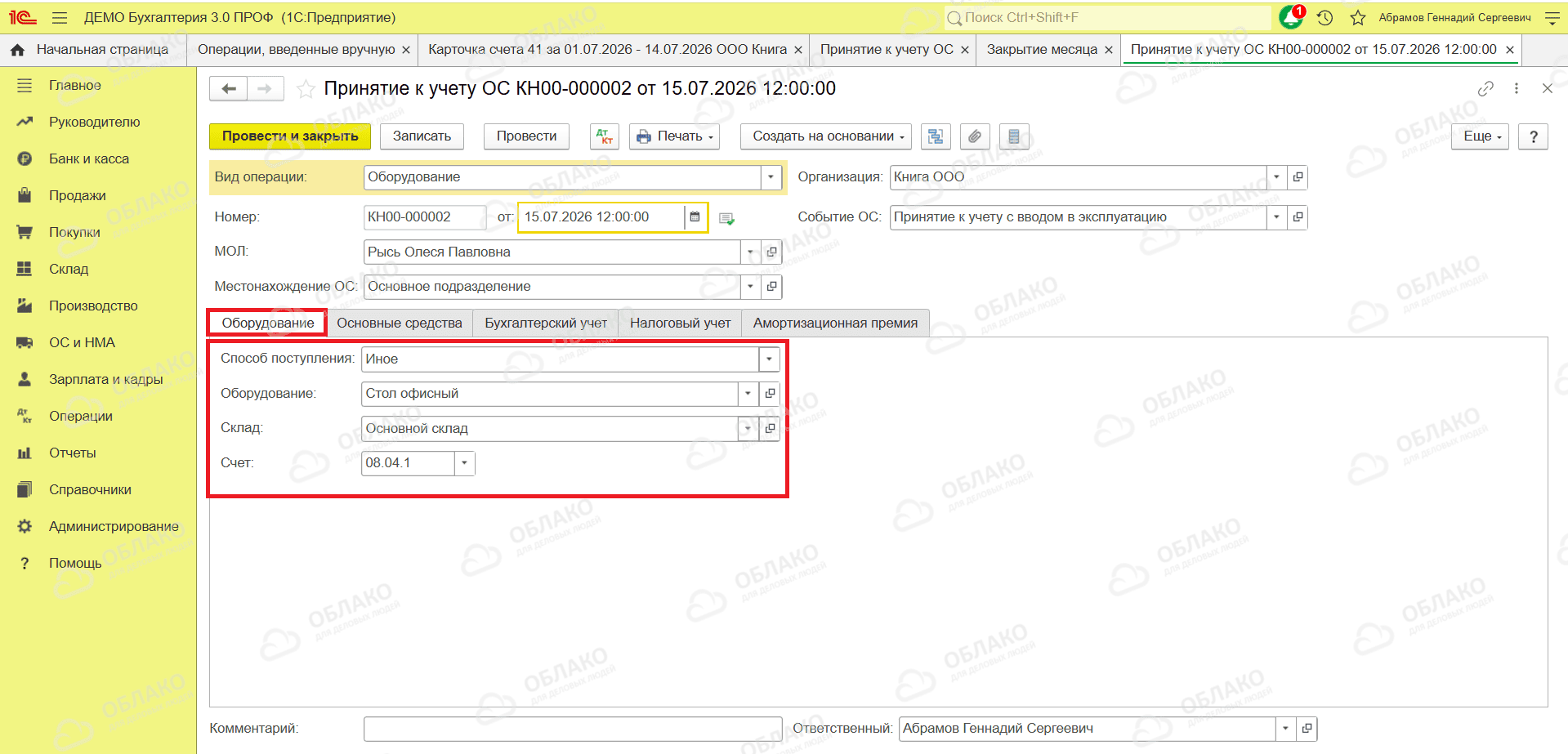Open the Зарплата и кадры section

[x=105, y=380]
